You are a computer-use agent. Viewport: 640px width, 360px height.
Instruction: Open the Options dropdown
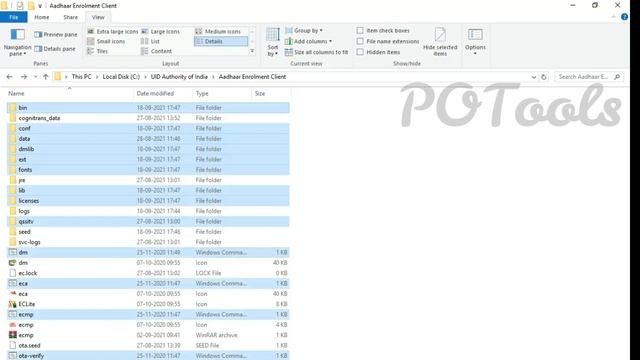475,42
